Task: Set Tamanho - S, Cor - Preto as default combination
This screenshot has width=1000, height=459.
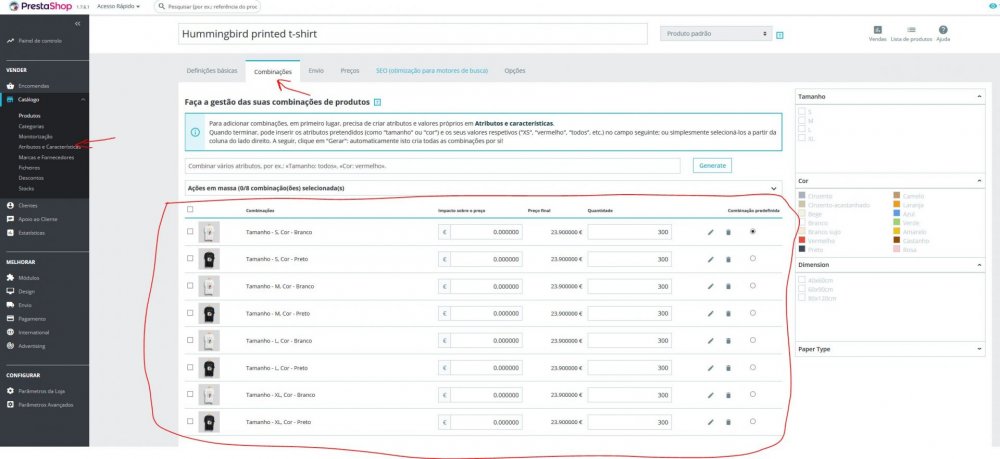Action: (753, 258)
